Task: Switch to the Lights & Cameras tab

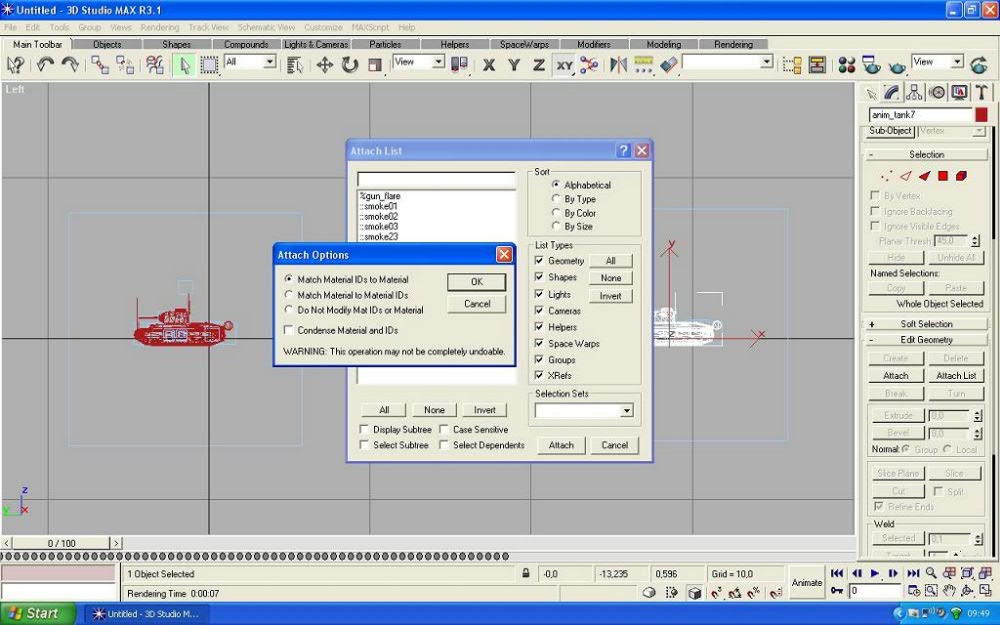Action: click(316, 44)
